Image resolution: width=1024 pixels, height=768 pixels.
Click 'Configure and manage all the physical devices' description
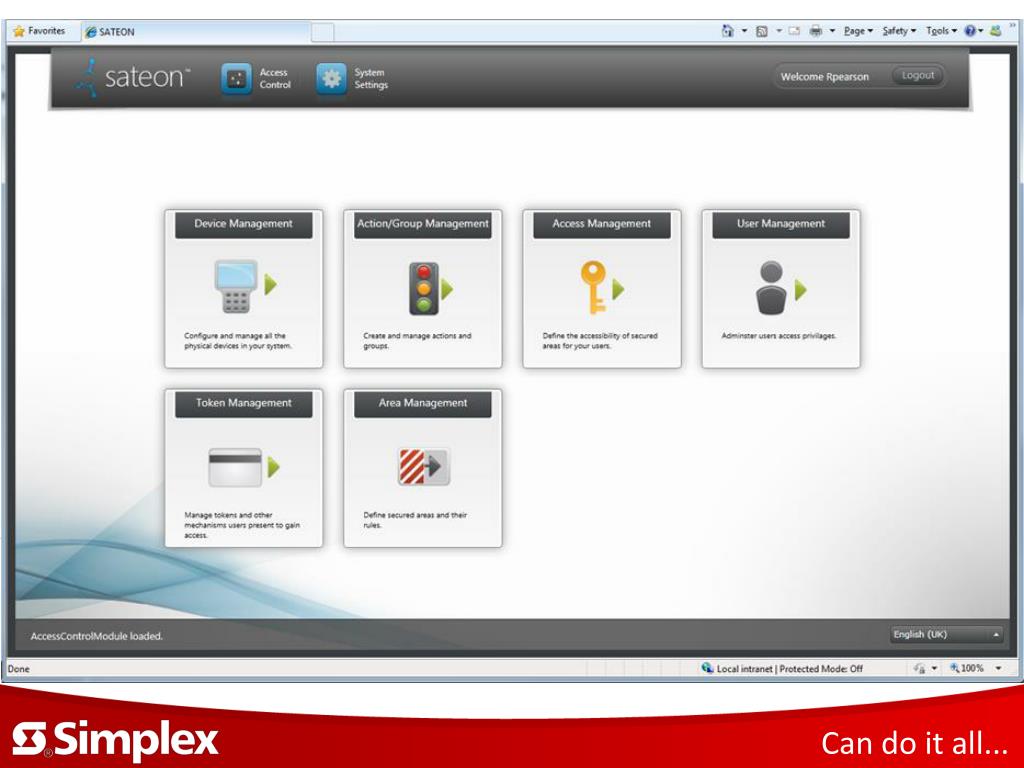click(238, 341)
